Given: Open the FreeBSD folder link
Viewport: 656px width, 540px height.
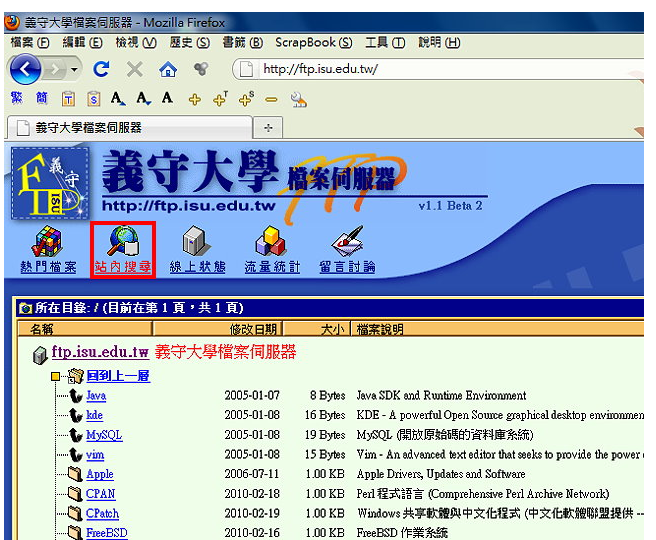Looking at the screenshot, I should coord(107,533).
